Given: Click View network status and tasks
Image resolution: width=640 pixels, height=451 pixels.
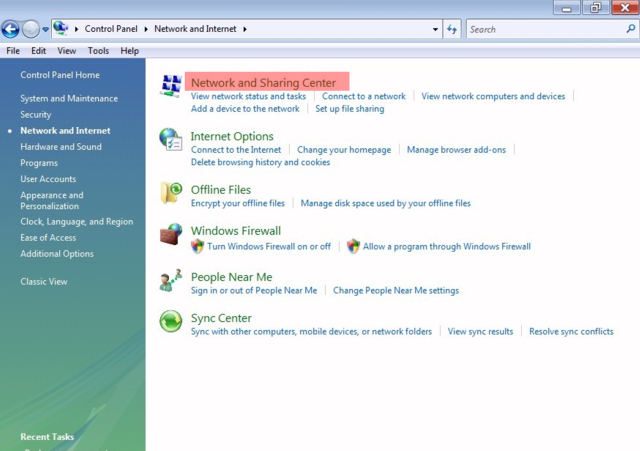Looking at the screenshot, I should (x=248, y=96).
